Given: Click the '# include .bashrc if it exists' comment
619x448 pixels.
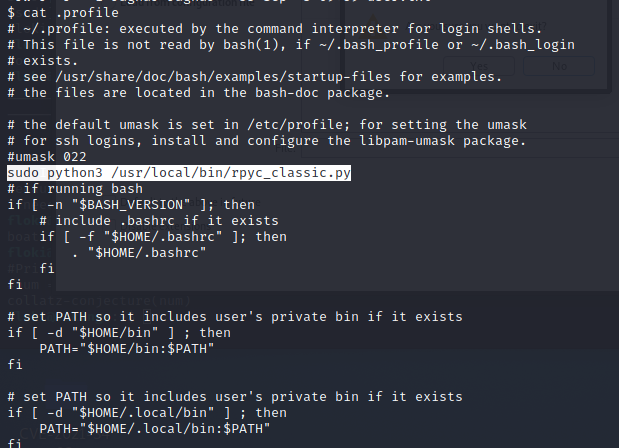Looking at the screenshot, I should [x=159, y=221].
